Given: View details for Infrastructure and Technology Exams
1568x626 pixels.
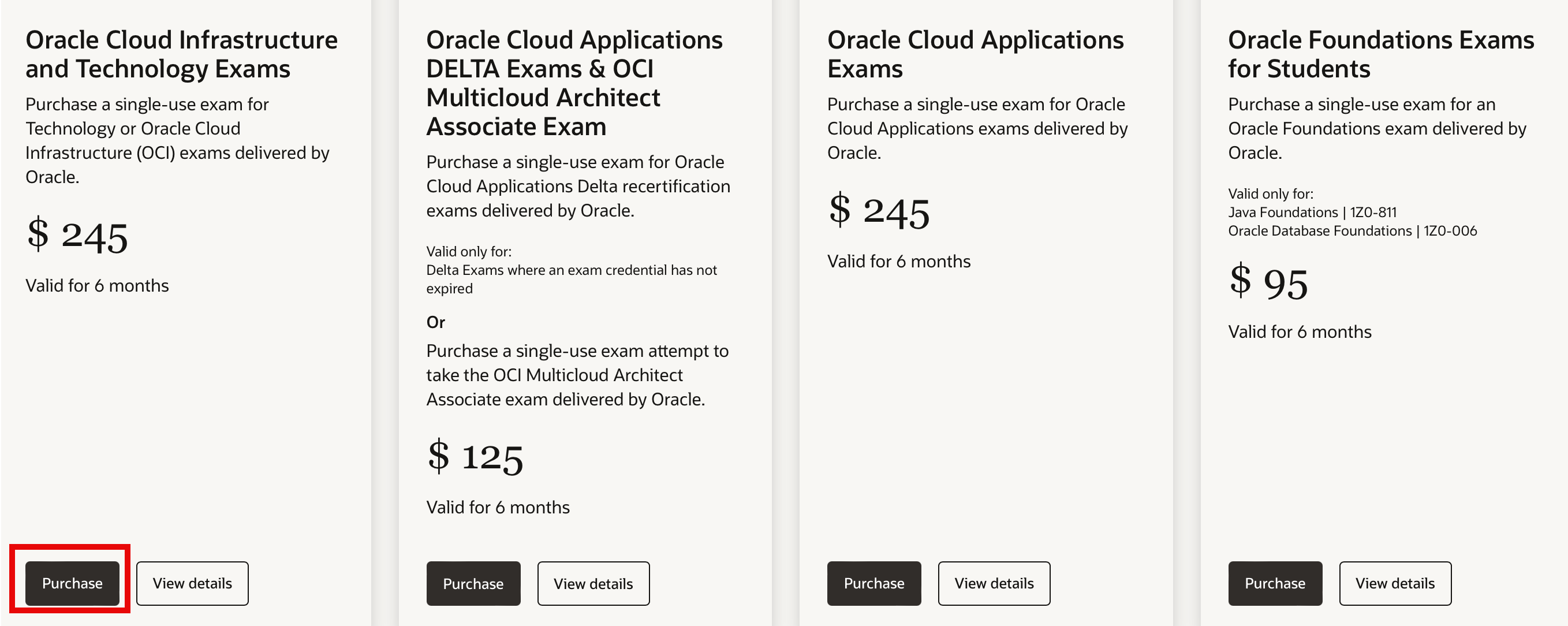Looking at the screenshot, I should click(192, 583).
